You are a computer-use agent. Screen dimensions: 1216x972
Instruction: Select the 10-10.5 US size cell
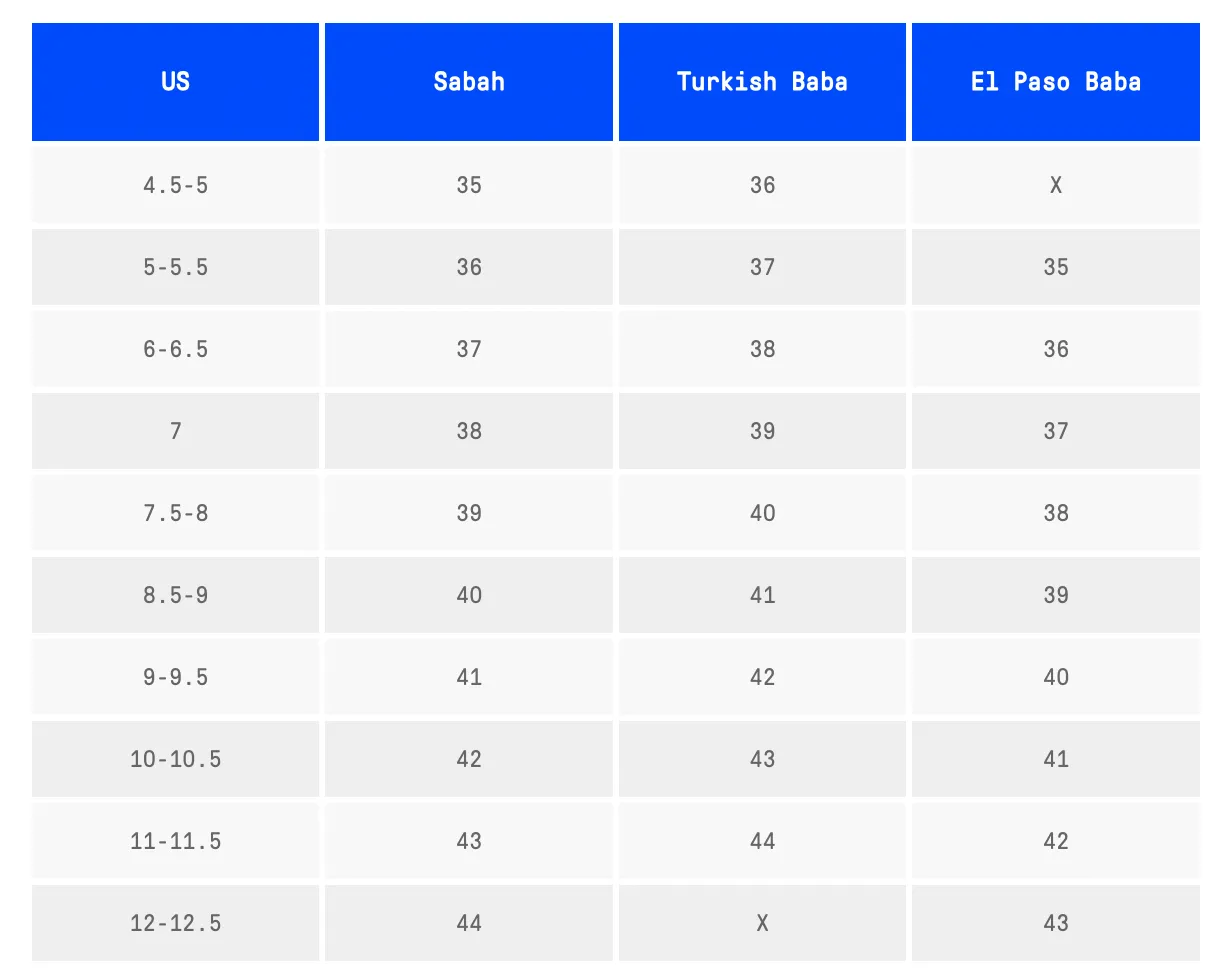pos(175,759)
